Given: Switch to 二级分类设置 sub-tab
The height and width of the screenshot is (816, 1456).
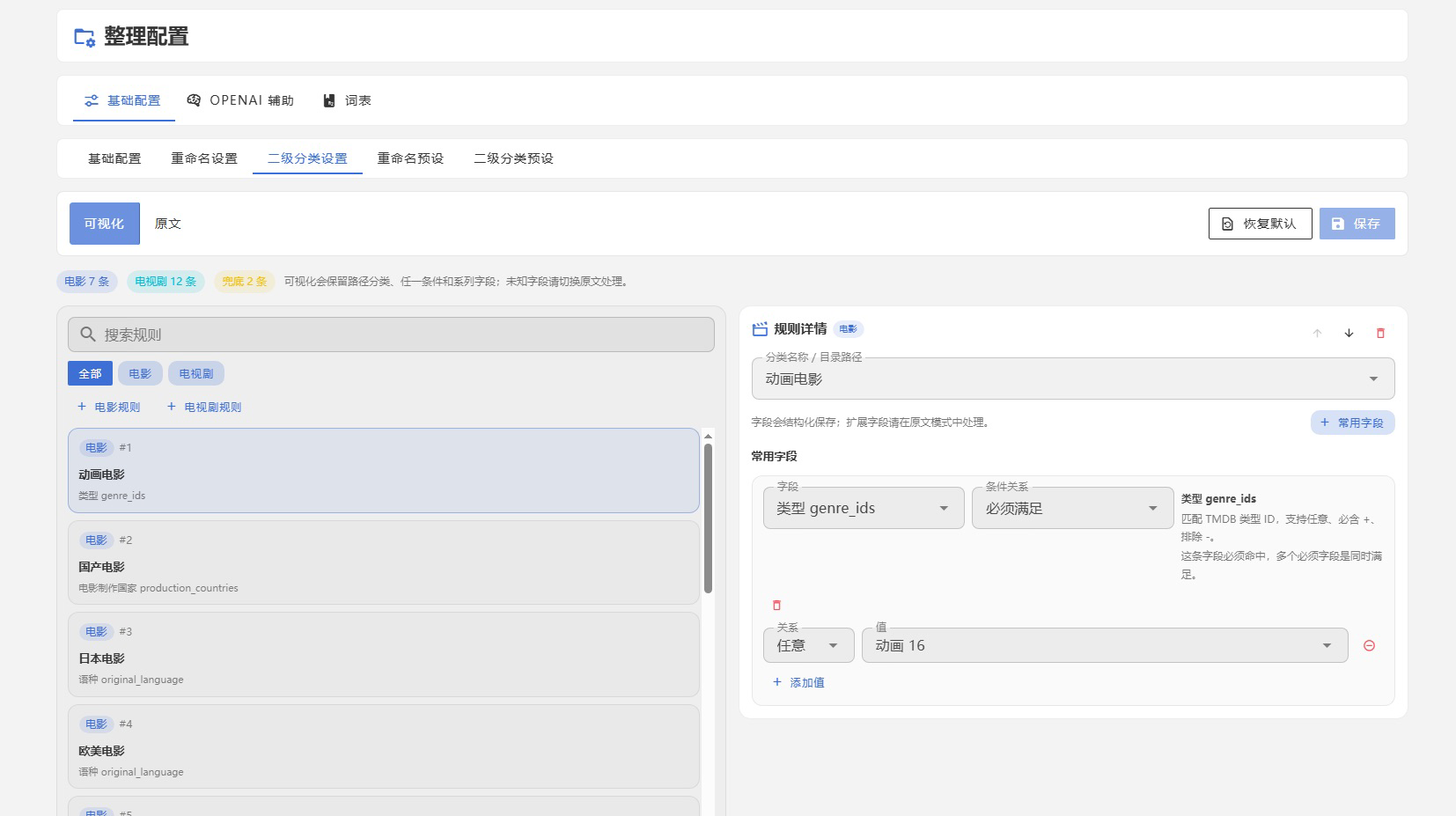Looking at the screenshot, I should coord(307,158).
